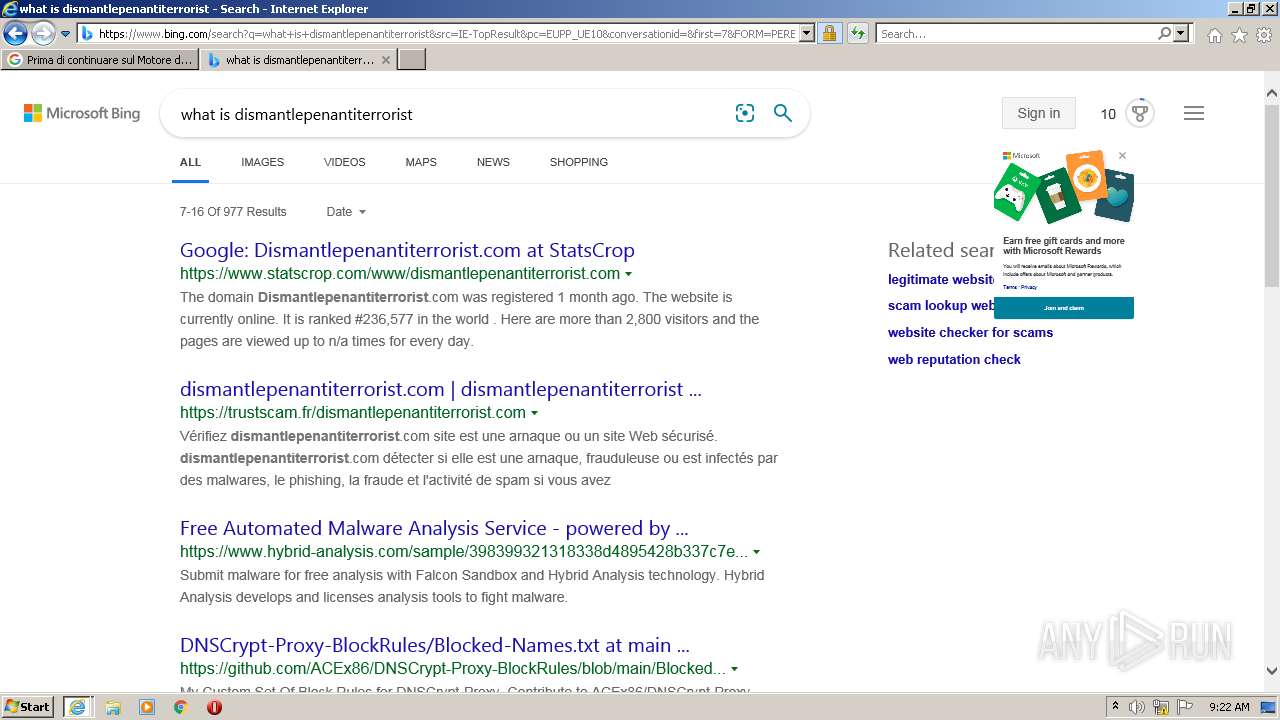Expand the trustscam.fr URL dropdown arrow
Image resolution: width=1280 pixels, height=720 pixels.
point(534,413)
